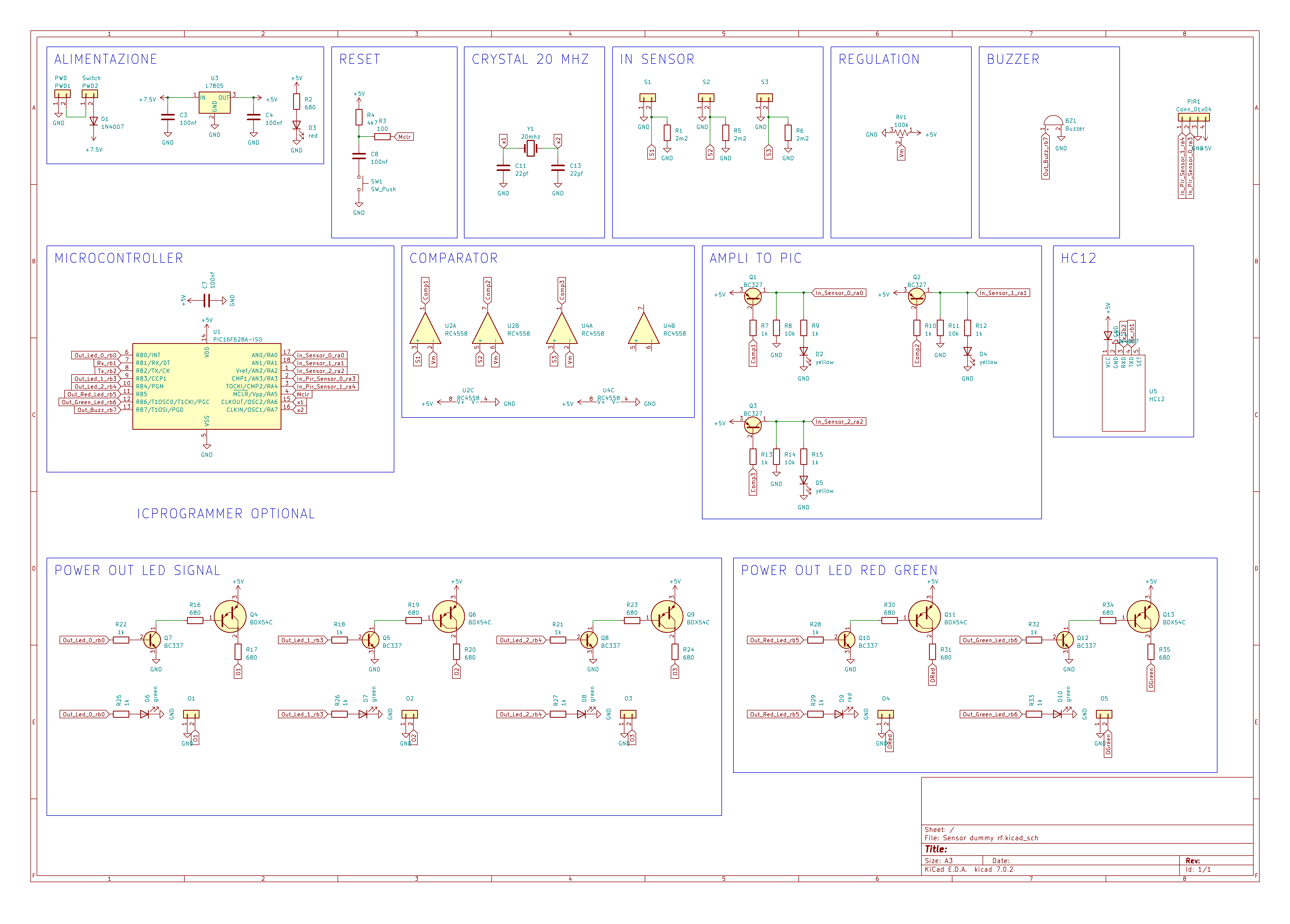Click the POWER OUT LED SIGNAL heading
This screenshot has height=924, width=1290.
137,571
